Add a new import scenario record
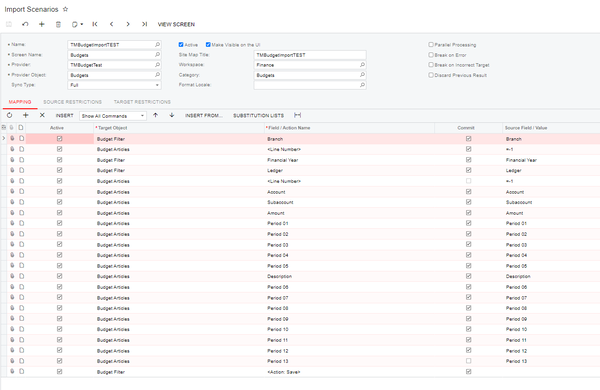The height and width of the screenshot is (390, 600). (x=42, y=24)
